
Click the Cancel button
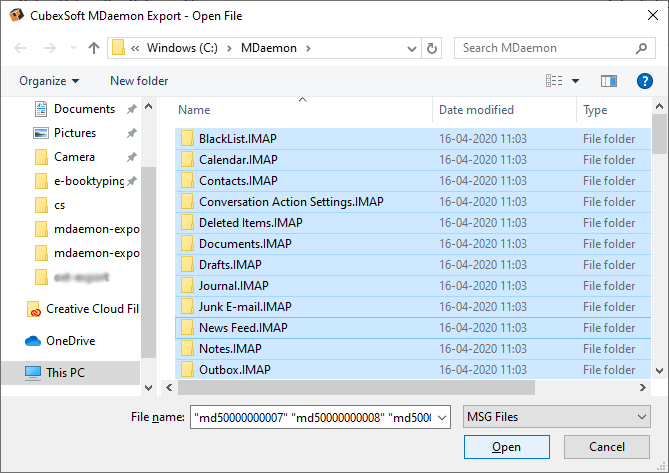(607, 447)
